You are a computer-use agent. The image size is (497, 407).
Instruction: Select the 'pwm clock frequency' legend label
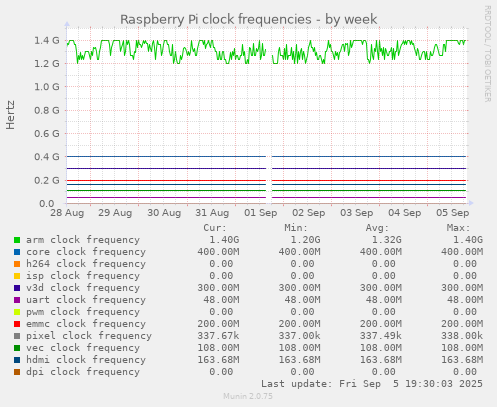pyautogui.click(x=83, y=312)
